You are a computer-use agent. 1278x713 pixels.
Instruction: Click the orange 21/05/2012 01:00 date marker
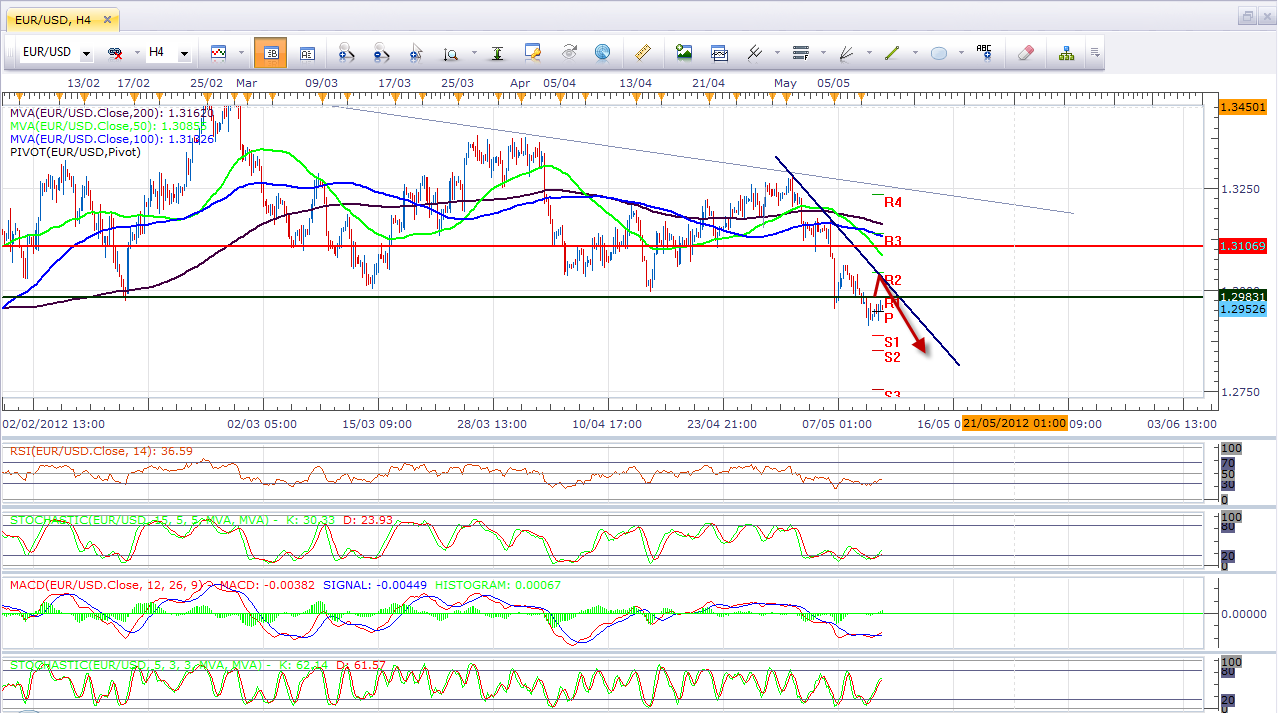coord(1013,423)
